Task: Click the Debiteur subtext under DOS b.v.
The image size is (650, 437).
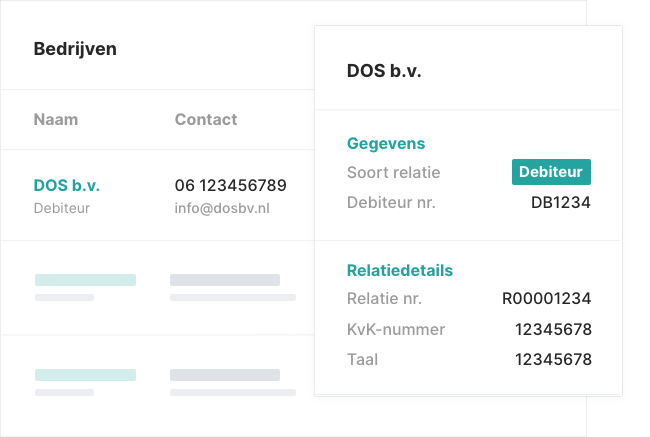Action: point(62,209)
